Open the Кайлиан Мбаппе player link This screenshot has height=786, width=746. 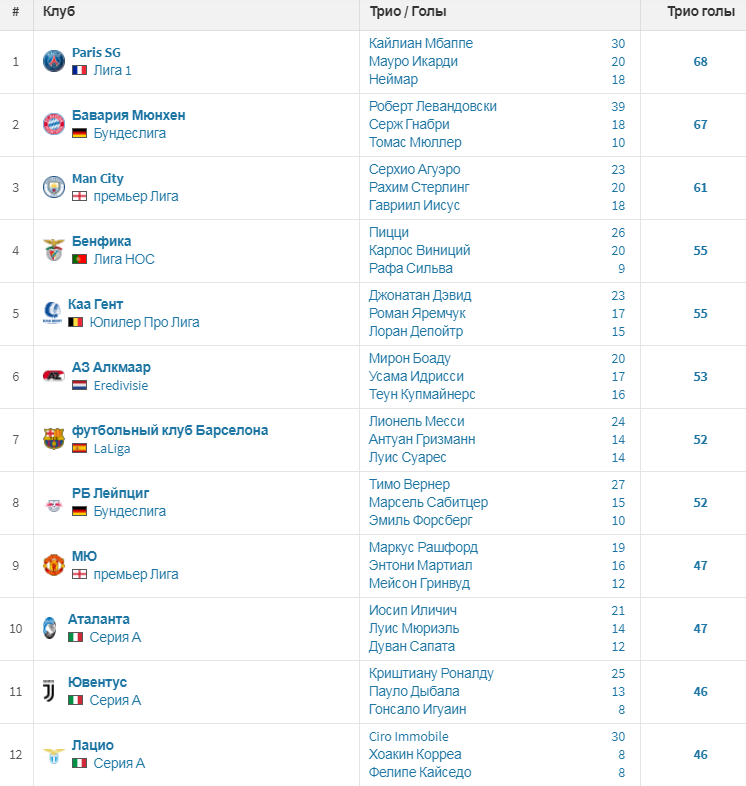click(x=421, y=43)
